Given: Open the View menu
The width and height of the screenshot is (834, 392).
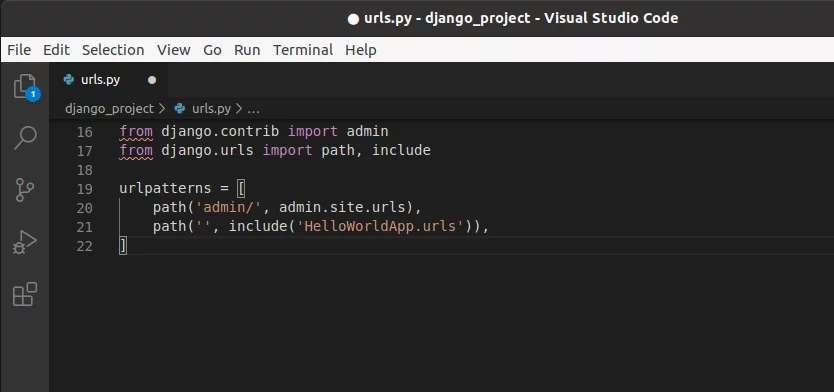Looking at the screenshot, I should [173, 50].
